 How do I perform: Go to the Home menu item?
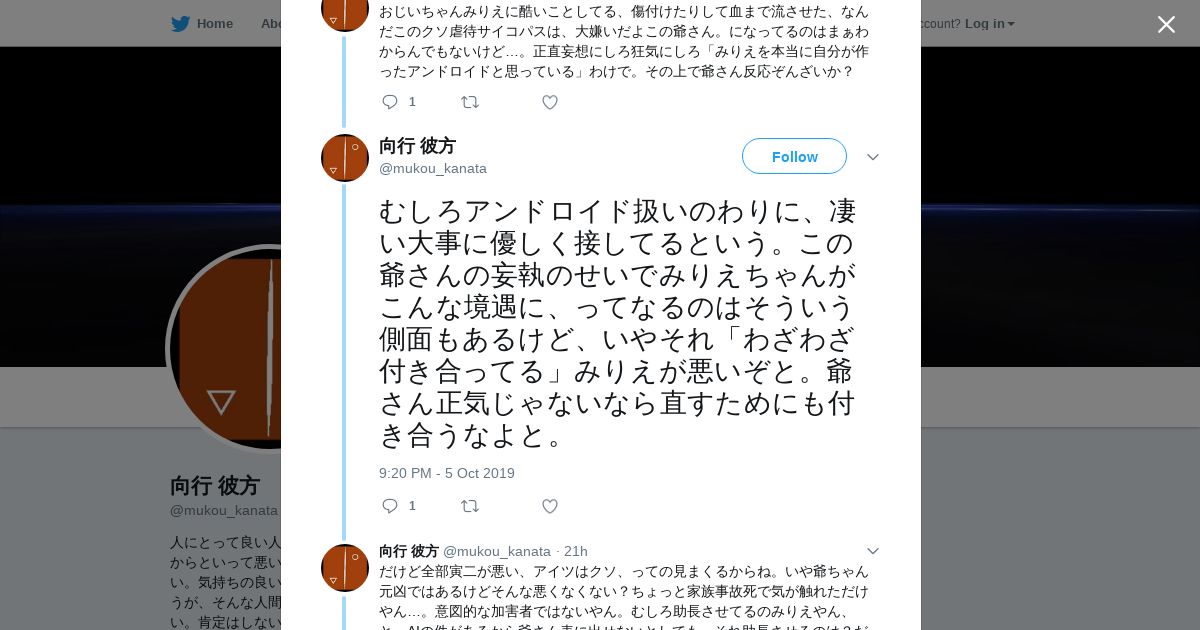point(214,24)
